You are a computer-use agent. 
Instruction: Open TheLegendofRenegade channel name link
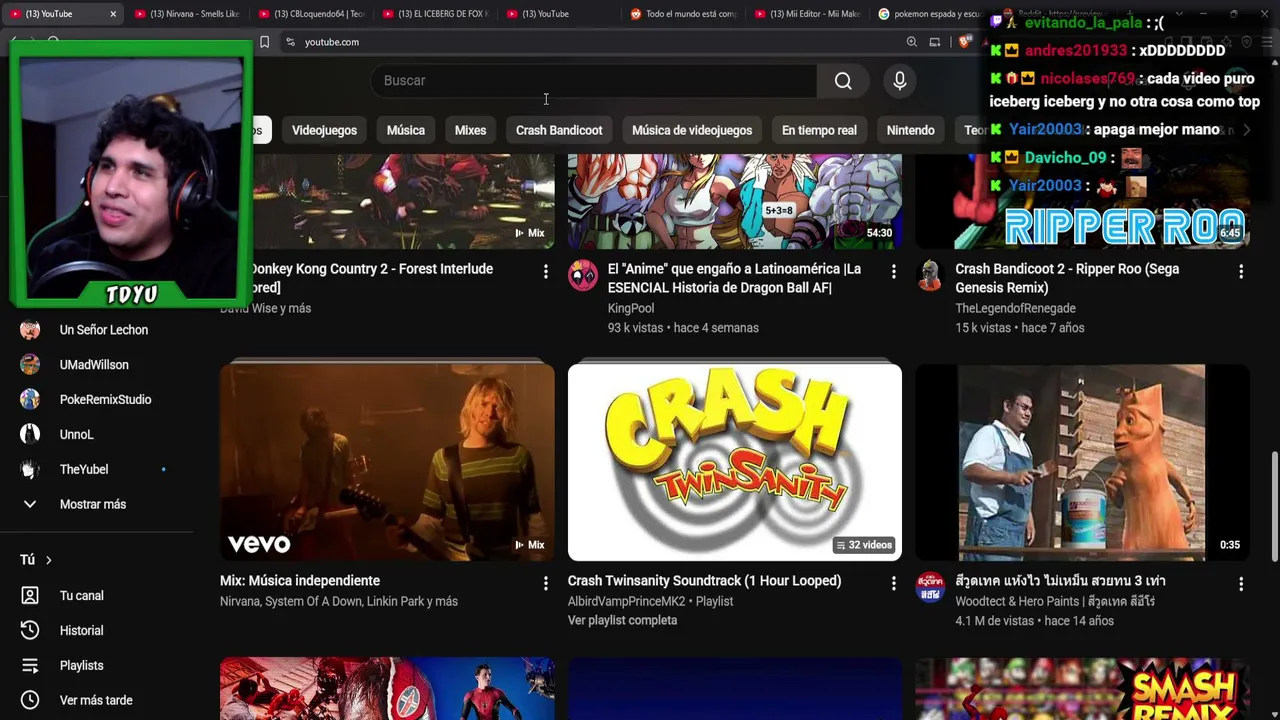pos(1015,309)
